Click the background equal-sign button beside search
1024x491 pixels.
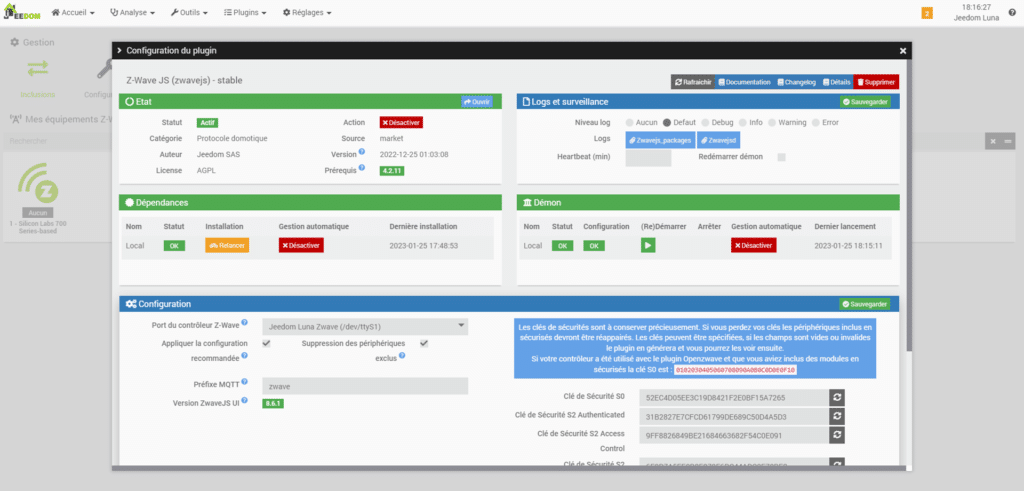click(x=1009, y=141)
